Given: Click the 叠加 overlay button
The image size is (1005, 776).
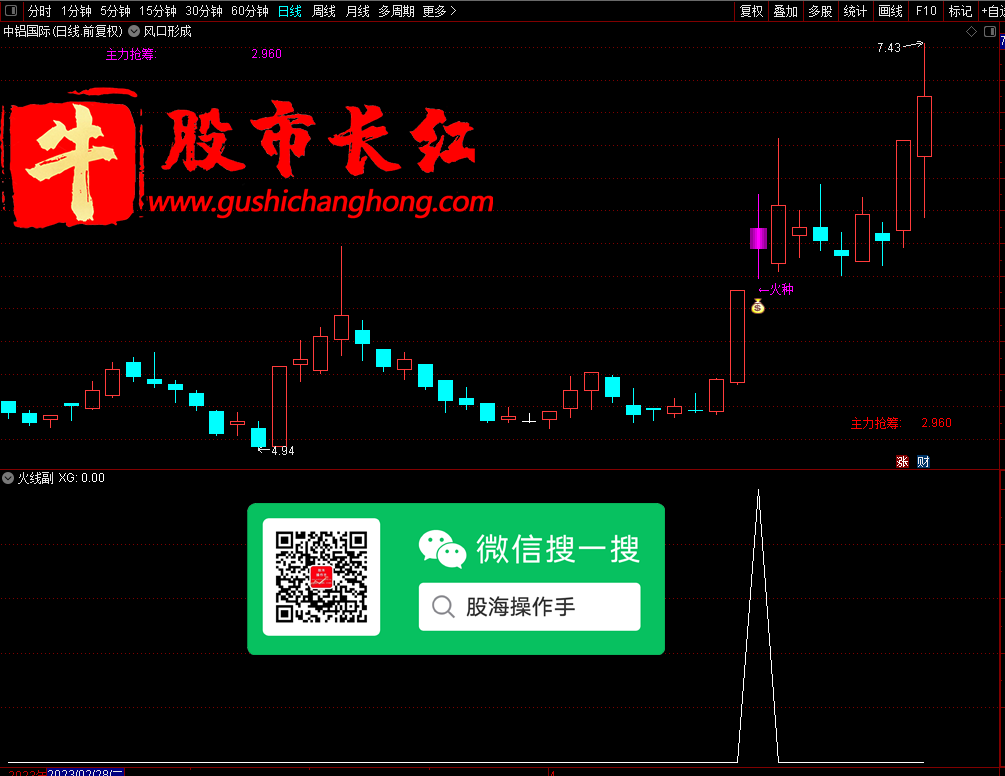Looking at the screenshot, I should tap(785, 11).
